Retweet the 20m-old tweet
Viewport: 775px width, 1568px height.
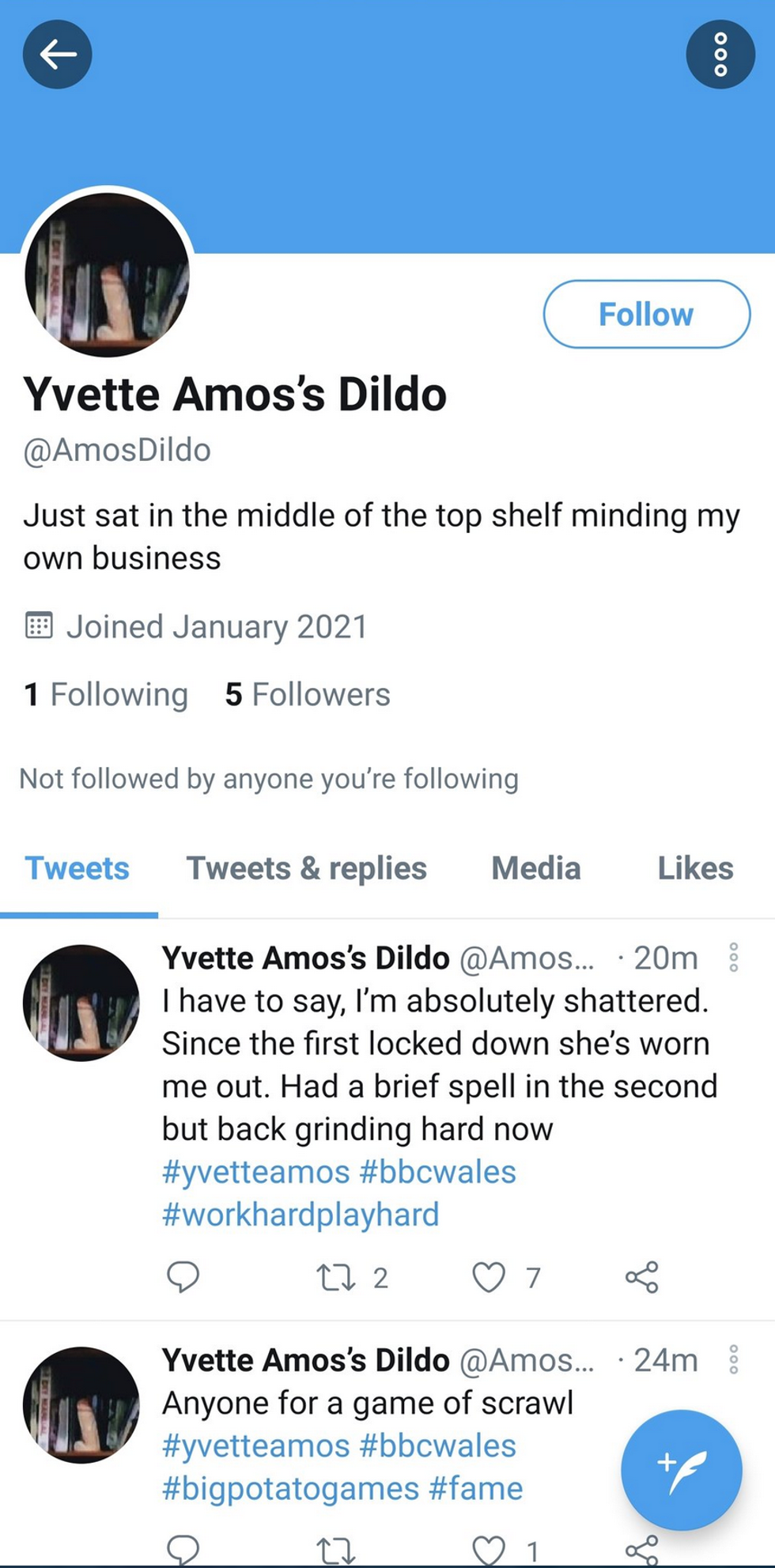coord(336,1277)
